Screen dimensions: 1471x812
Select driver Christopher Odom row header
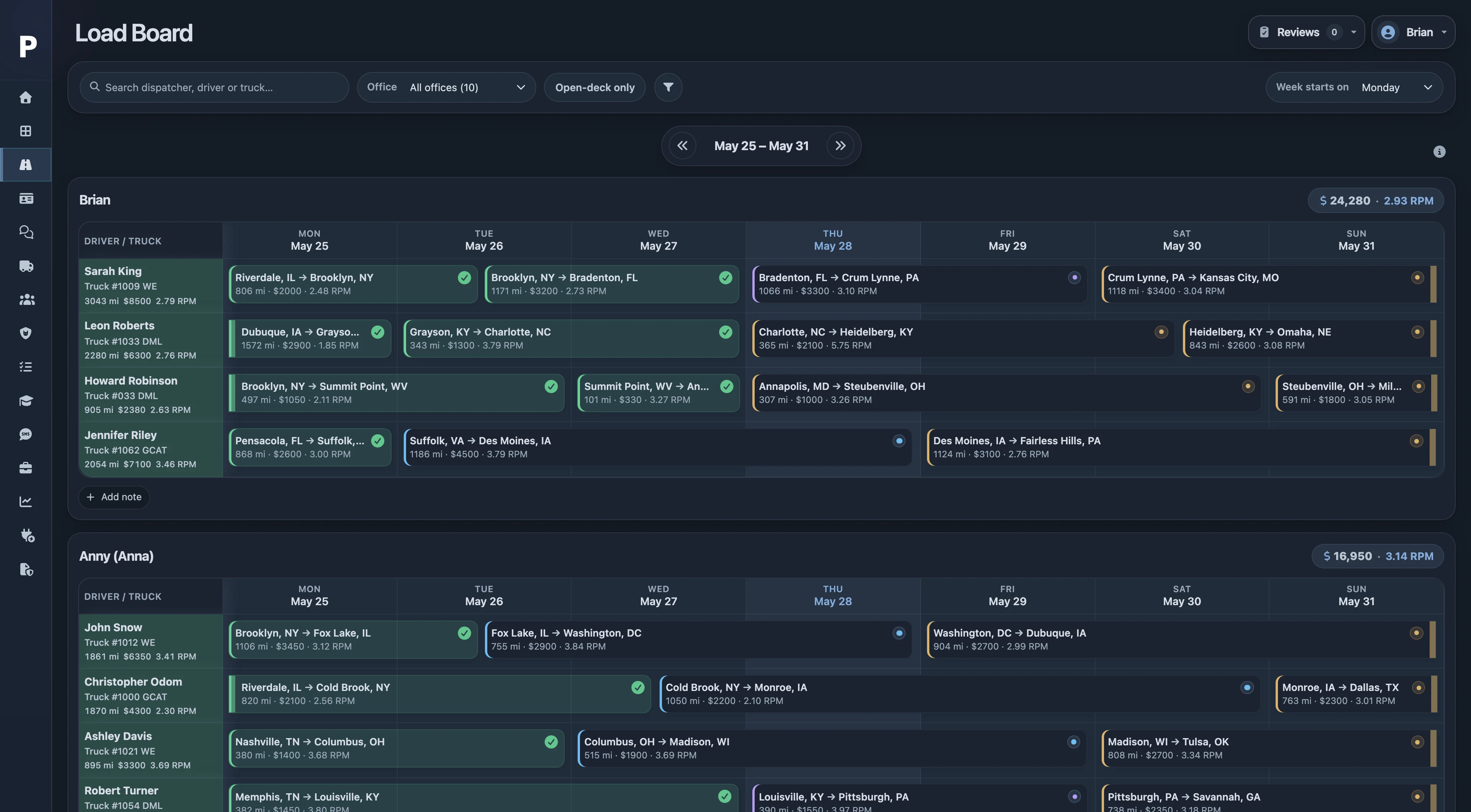pos(151,696)
